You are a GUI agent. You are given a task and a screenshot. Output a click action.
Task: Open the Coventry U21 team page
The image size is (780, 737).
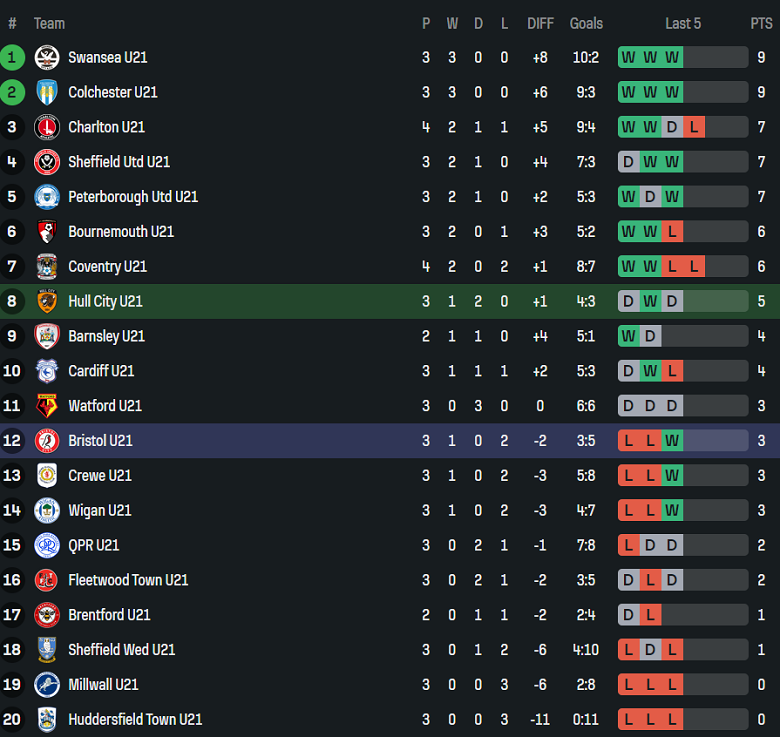[x=107, y=266]
